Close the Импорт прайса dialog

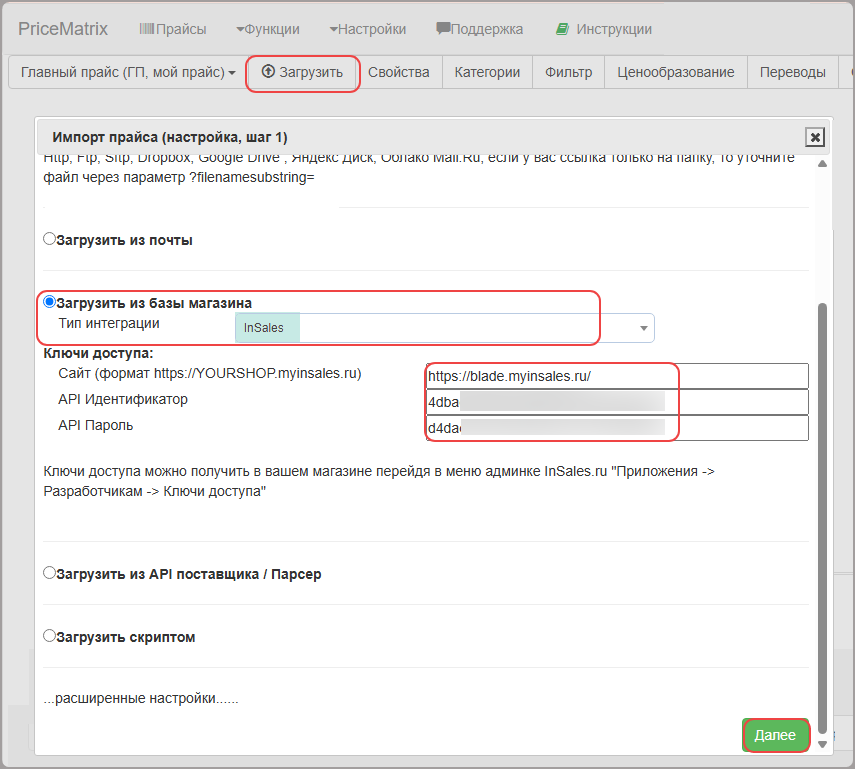pos(815,137)
